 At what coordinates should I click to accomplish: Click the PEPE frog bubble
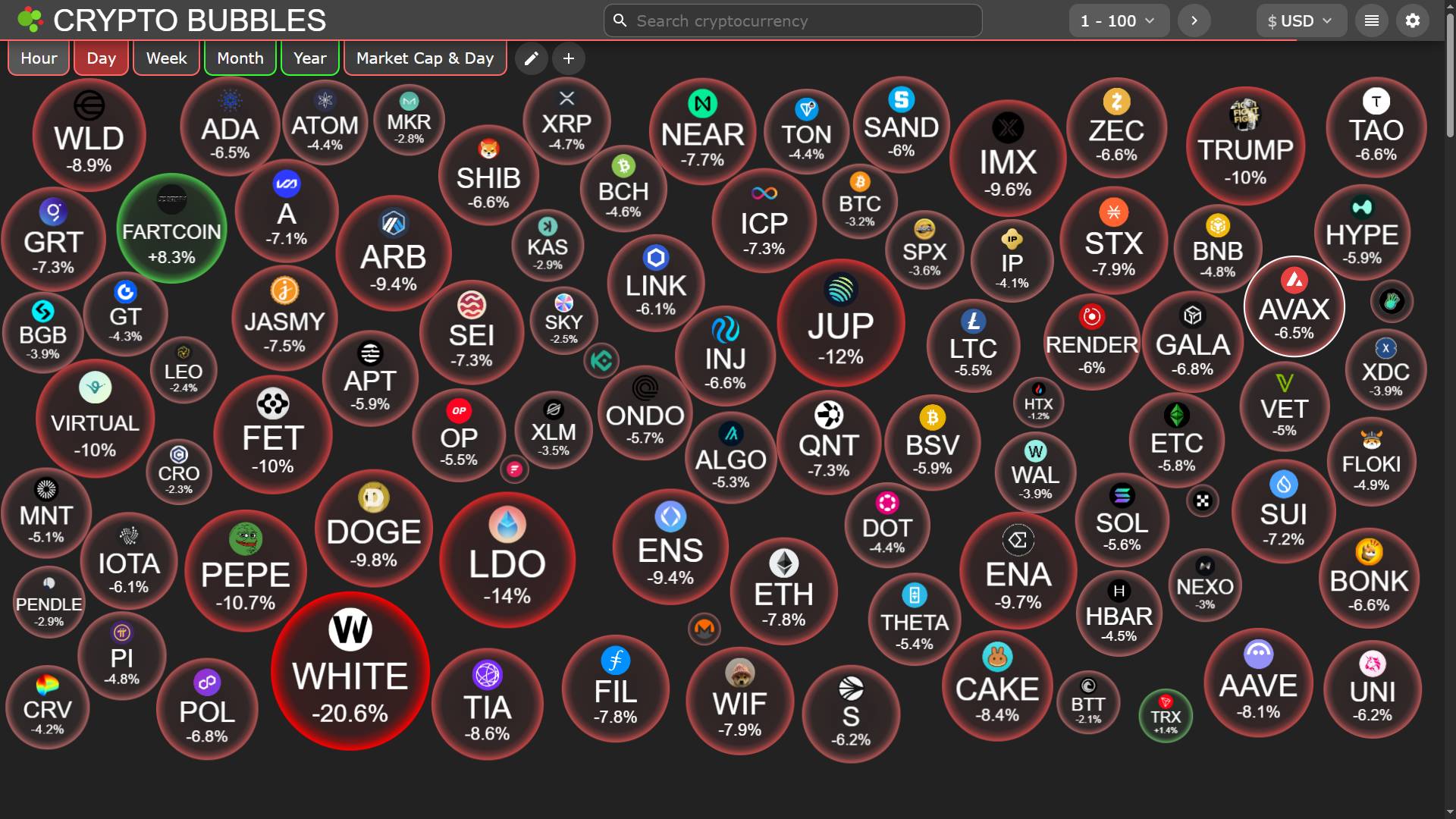pos(246,571)
